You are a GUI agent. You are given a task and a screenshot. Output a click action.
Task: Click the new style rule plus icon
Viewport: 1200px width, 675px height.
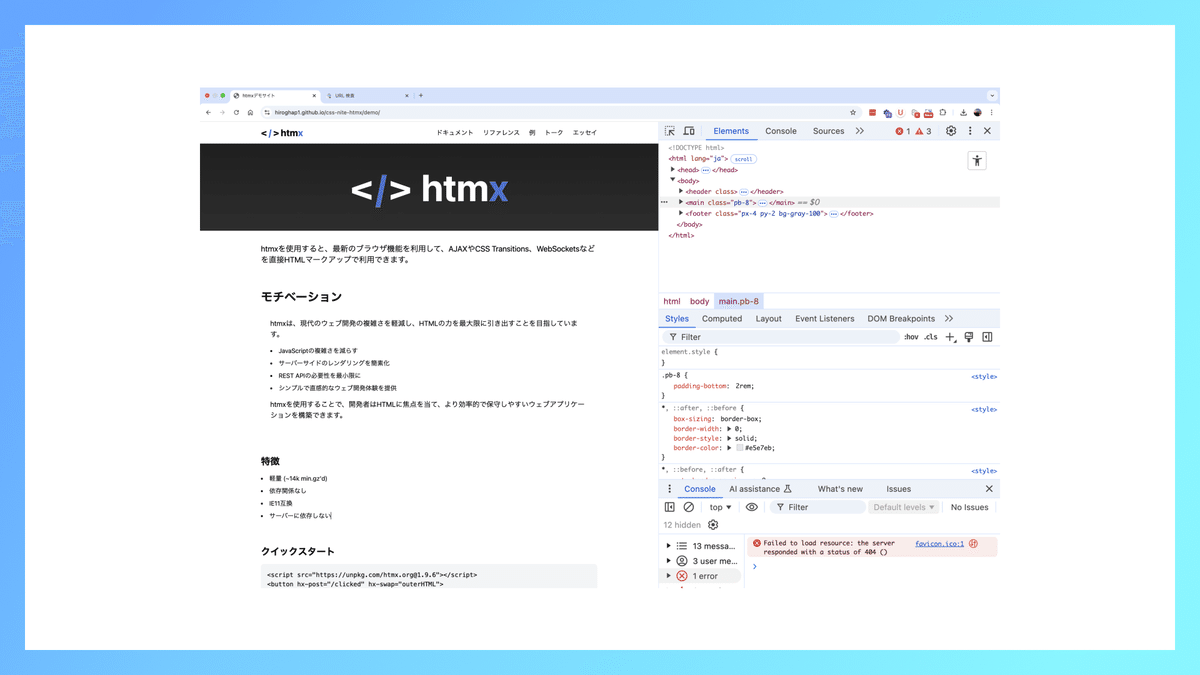[x=950, y=337]
